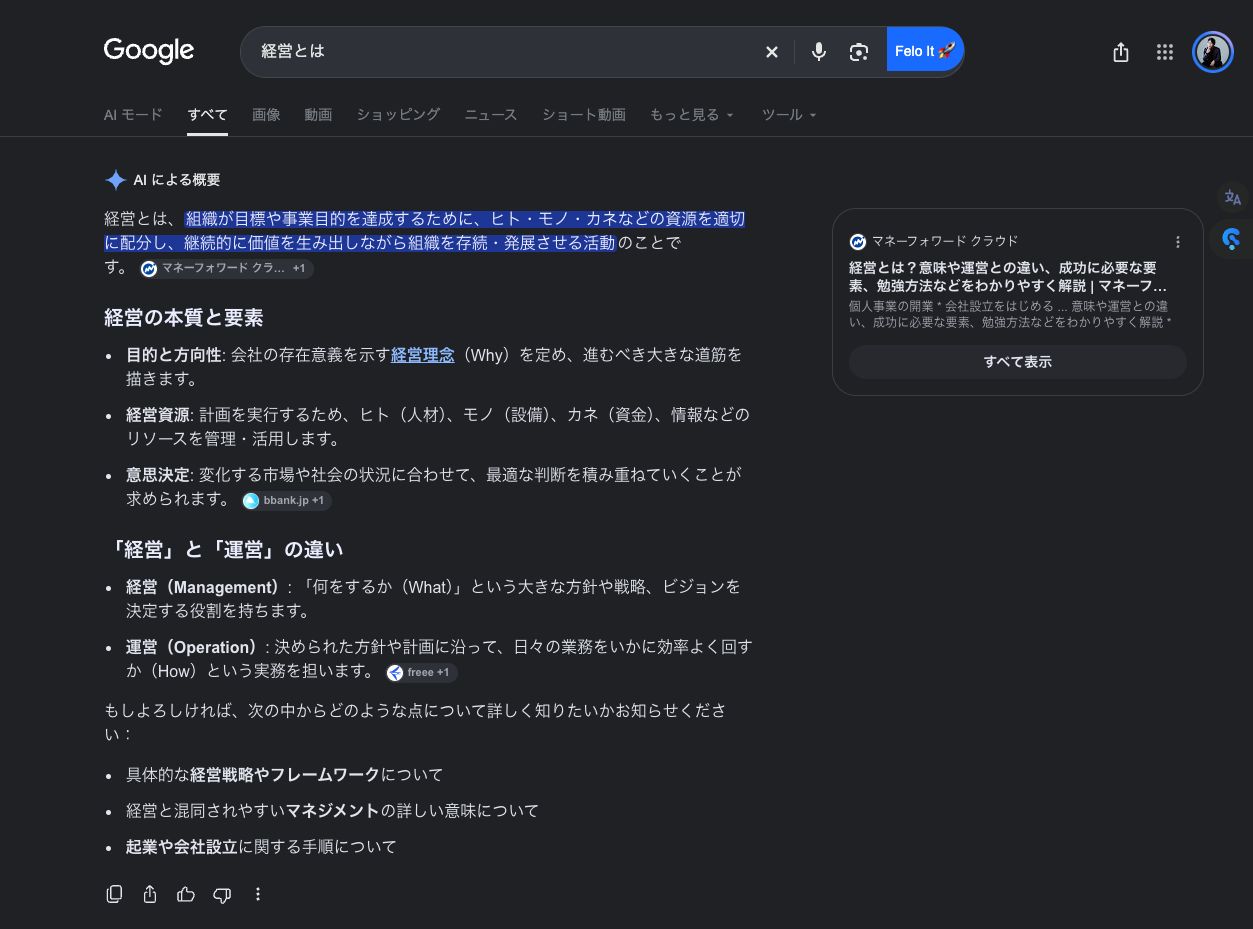Go to Google home via logo
The image size is (1253, 929).
pyautogui.click(x=149, y=51)
